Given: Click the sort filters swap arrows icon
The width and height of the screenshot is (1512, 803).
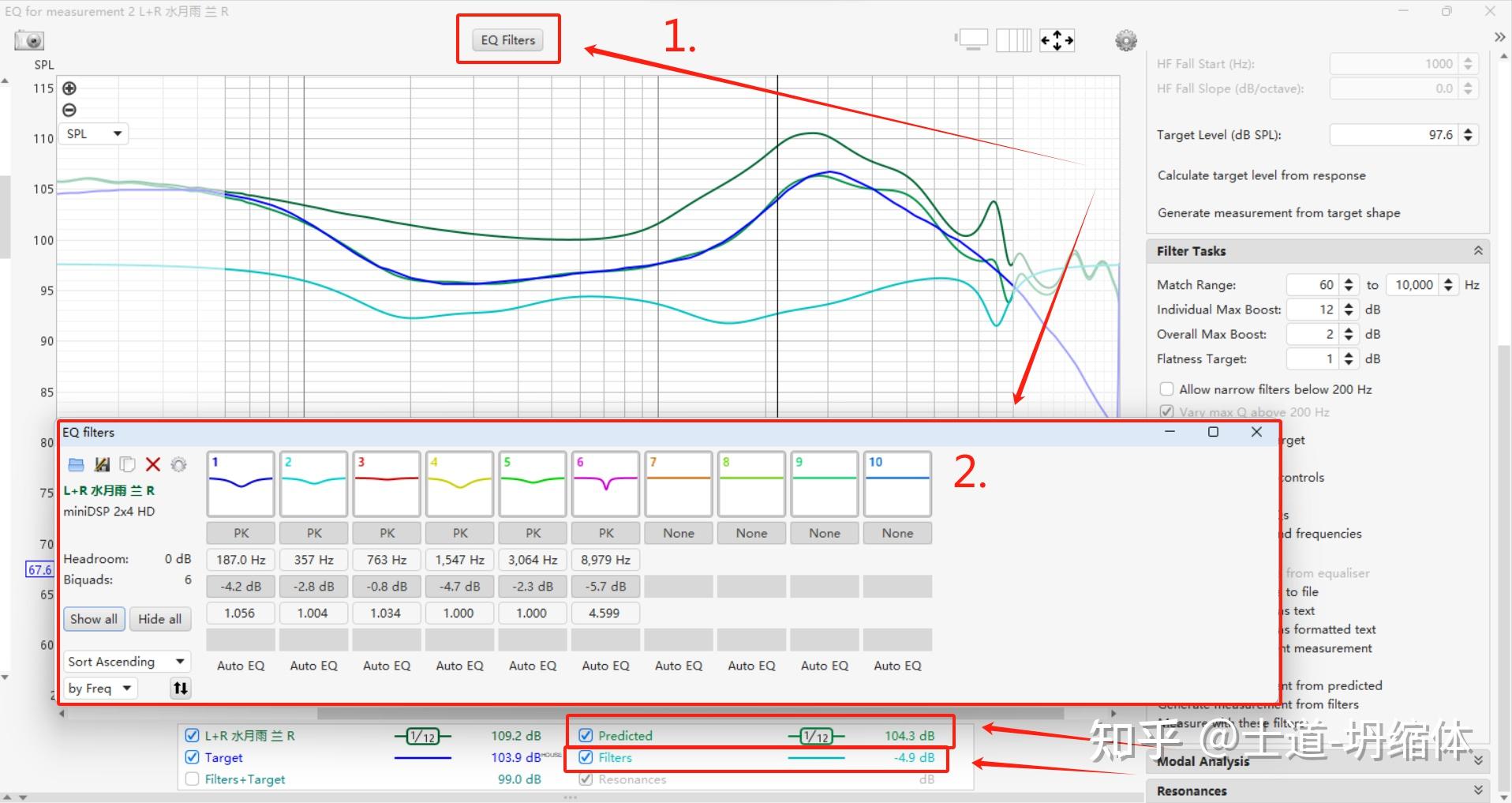Looking at the screenshot, I should pos(181,688).
